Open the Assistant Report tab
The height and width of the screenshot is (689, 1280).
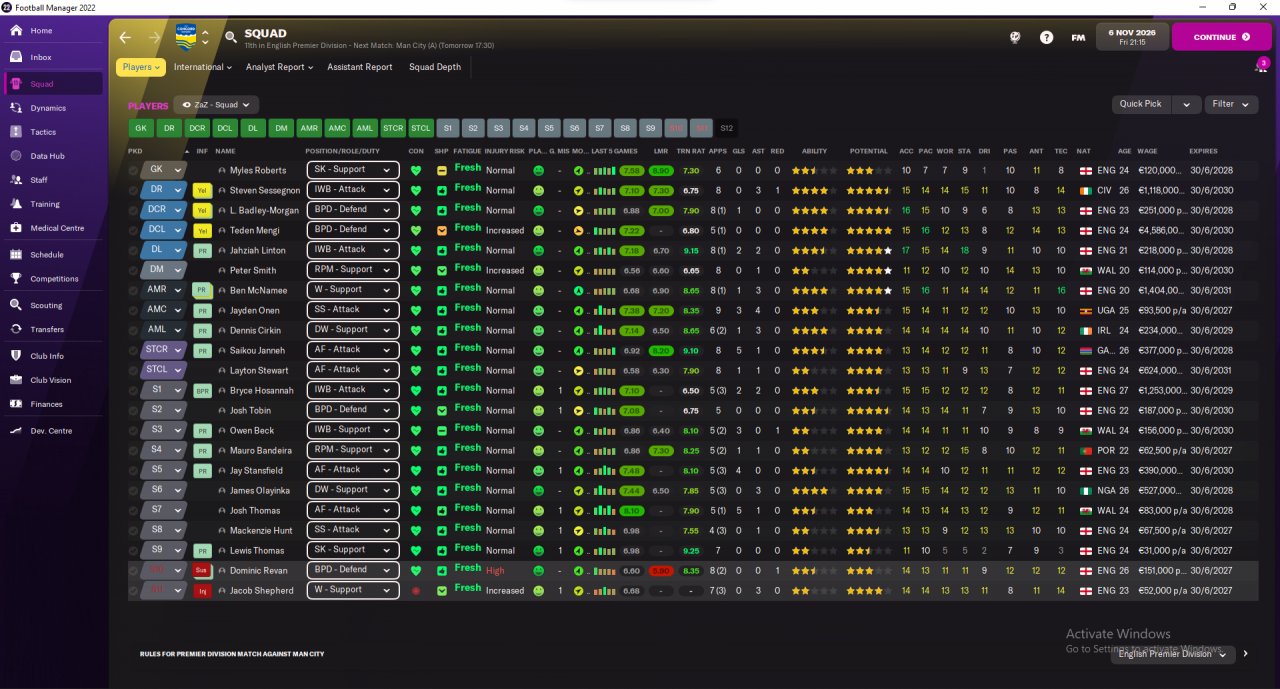click(360, 67)
